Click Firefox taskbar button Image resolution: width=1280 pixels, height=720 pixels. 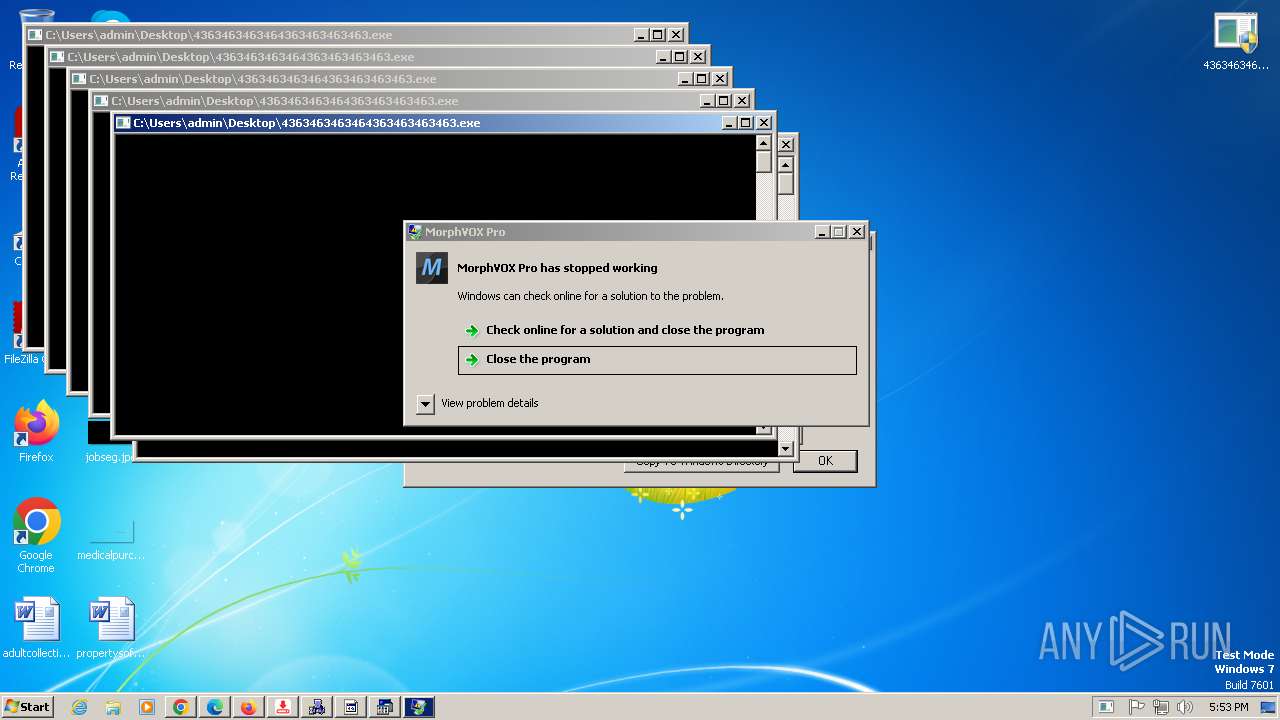click(x=249, y=707)
